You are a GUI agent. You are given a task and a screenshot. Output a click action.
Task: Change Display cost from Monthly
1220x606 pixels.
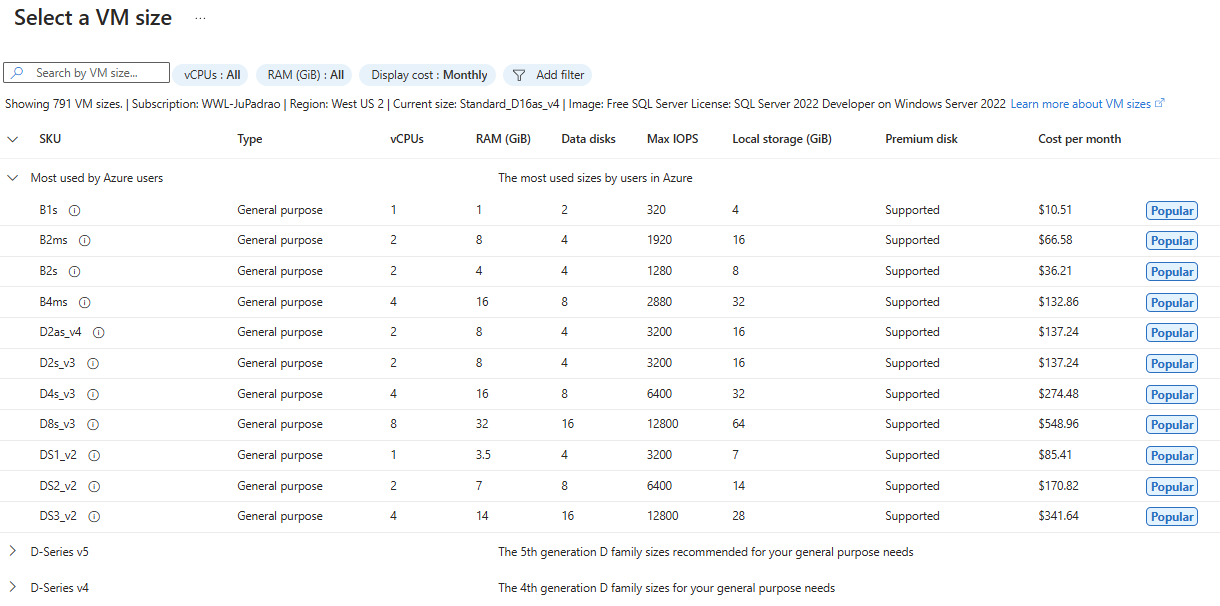tap(427, 74)
